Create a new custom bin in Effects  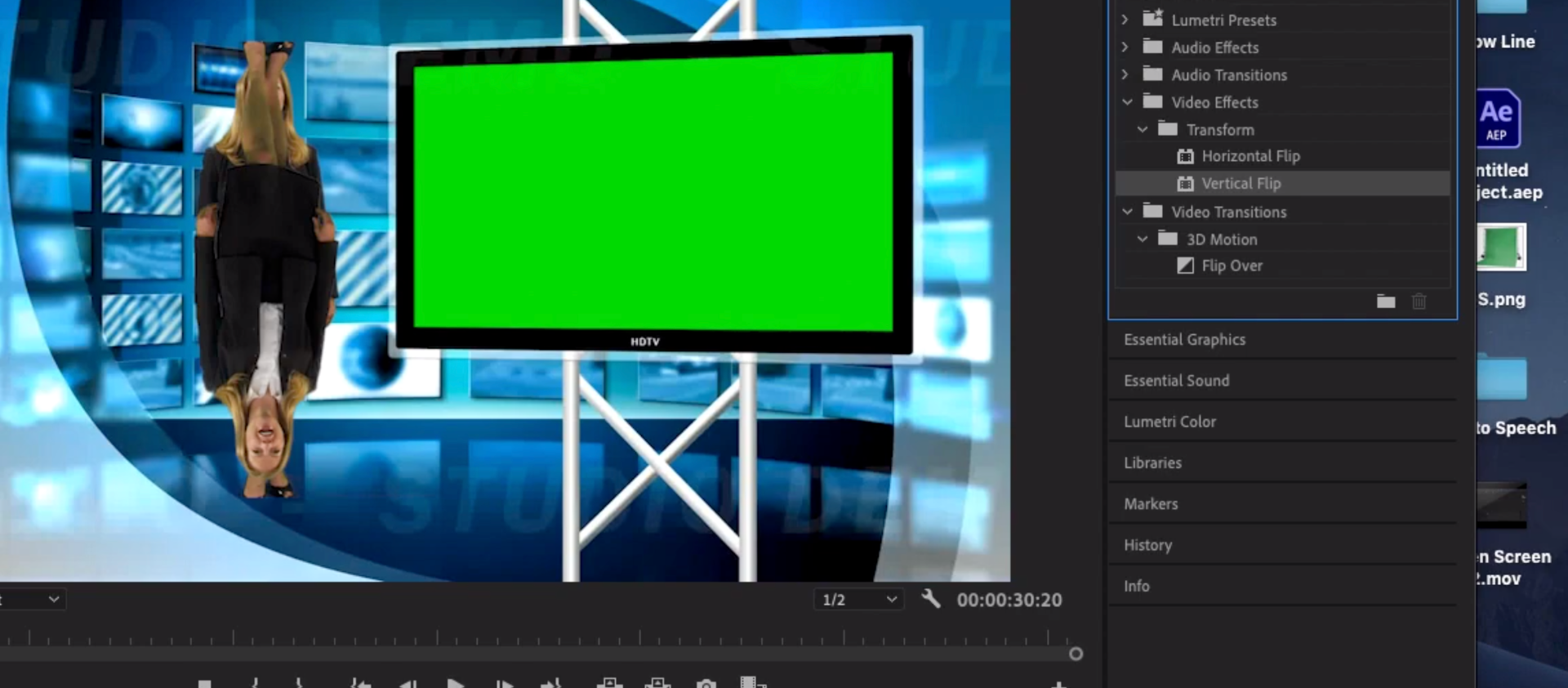[1386, 302]
